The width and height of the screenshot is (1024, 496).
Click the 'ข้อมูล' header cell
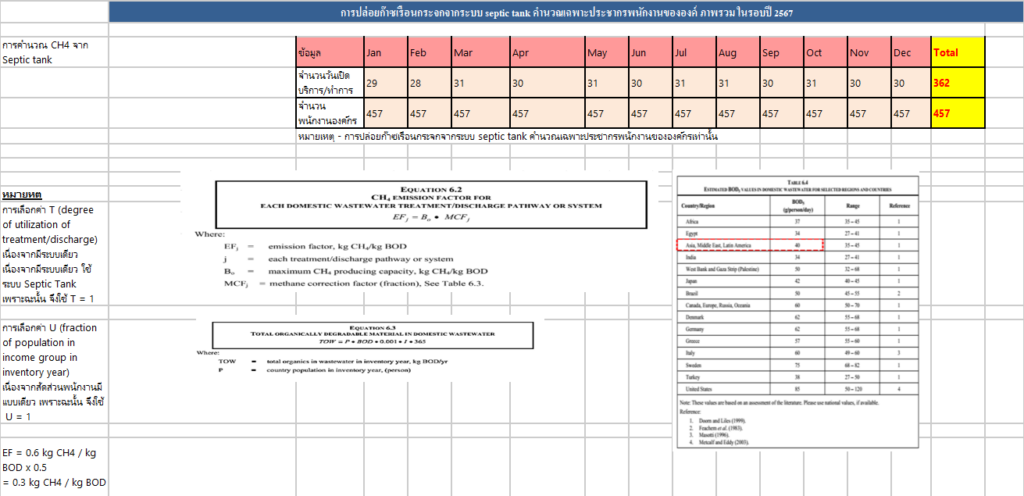(x=328, y=52)
